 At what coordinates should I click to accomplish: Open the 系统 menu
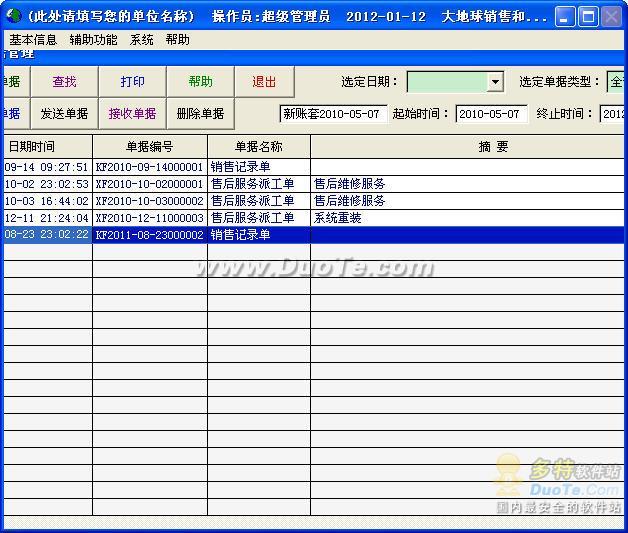pyautogui.click(x=141, y=40)
